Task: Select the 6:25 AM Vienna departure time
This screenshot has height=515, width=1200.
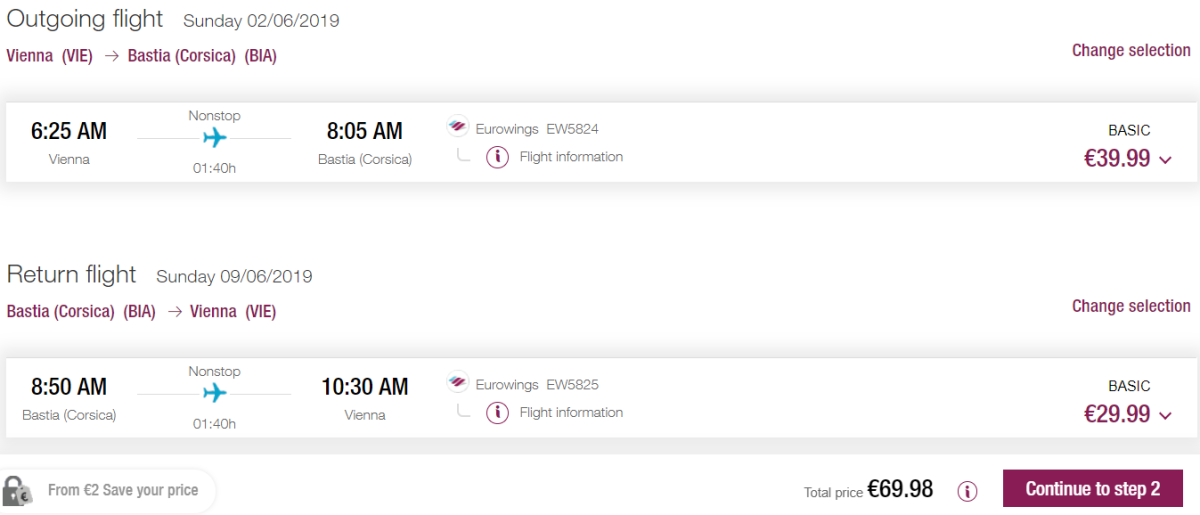Action: [69, 131]
